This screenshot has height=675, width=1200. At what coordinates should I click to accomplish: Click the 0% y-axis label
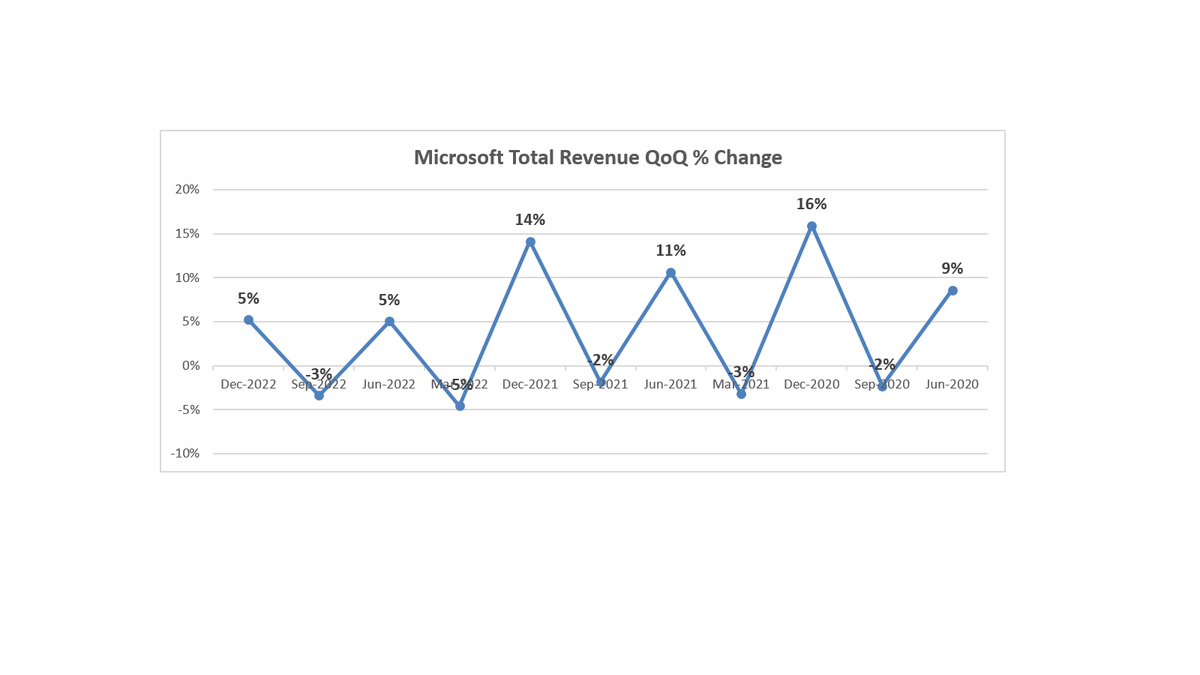pos(192,365)
